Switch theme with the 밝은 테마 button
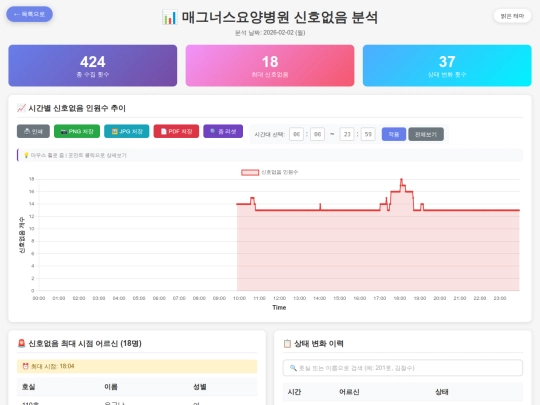540x405 pixels. pos(512,16)
